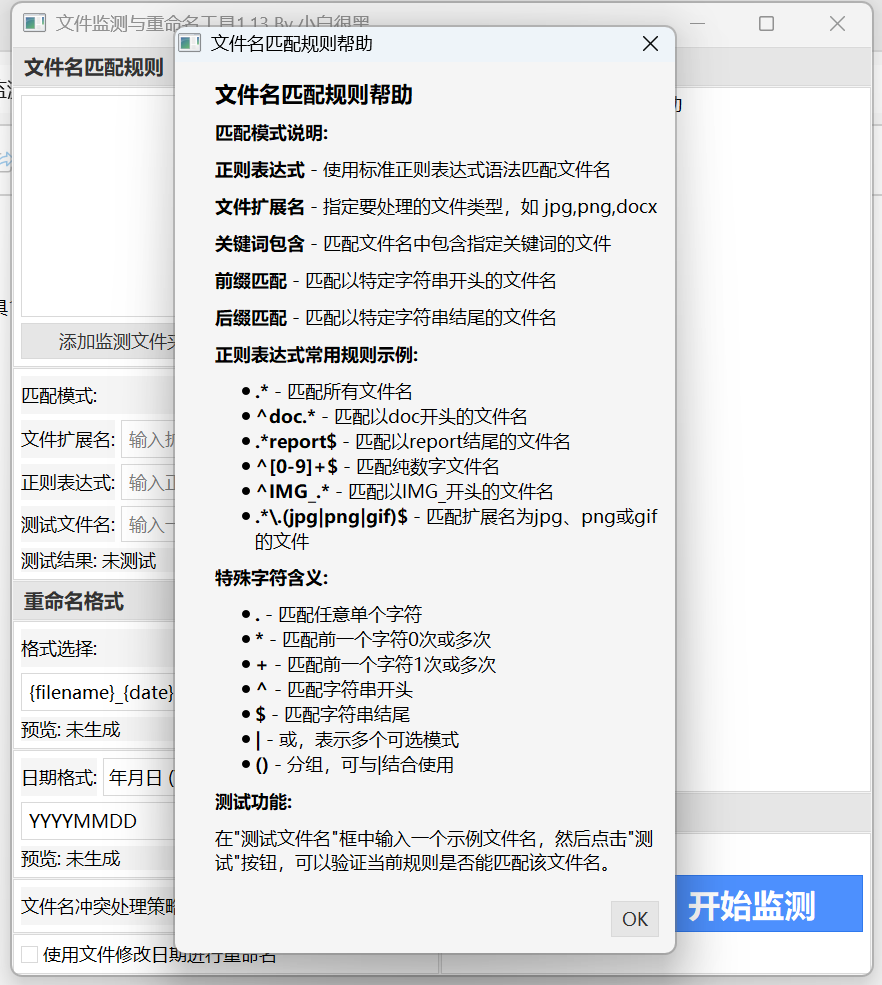Click the 测试文件名 input field
This screenshot has height=985, width=882.
[x=148, y=525]
